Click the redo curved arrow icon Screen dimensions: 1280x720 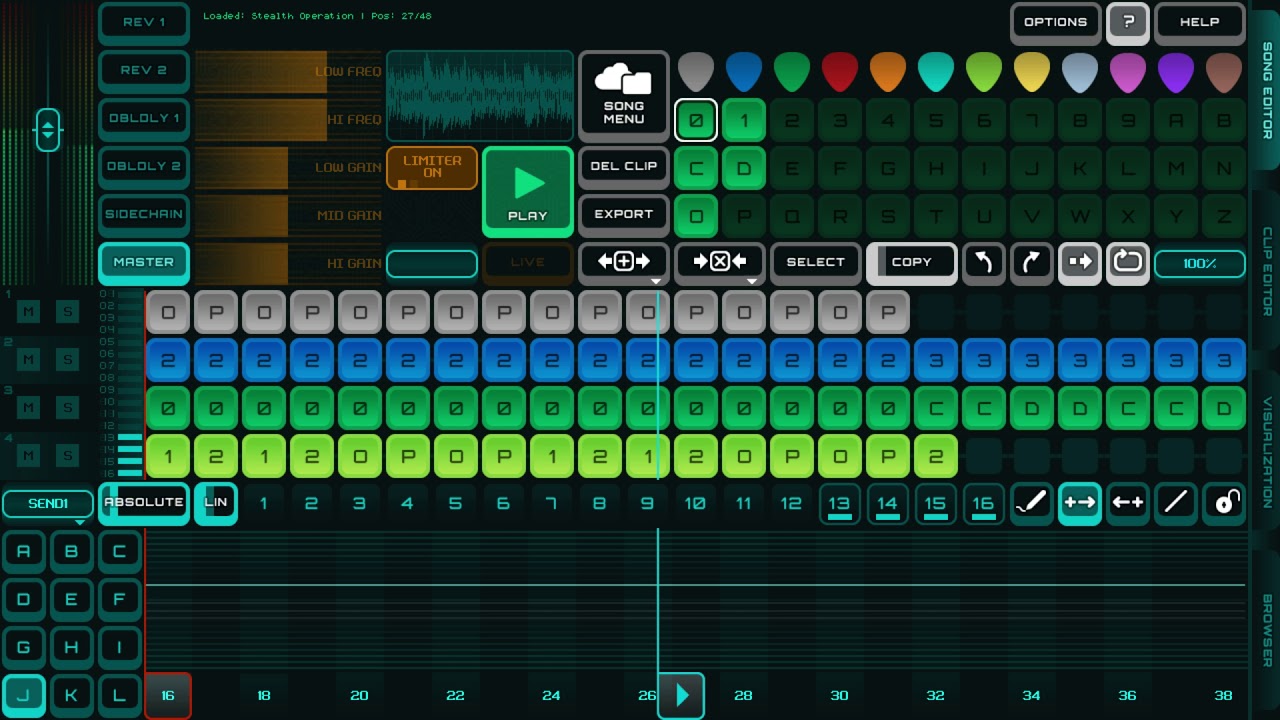1032,263
